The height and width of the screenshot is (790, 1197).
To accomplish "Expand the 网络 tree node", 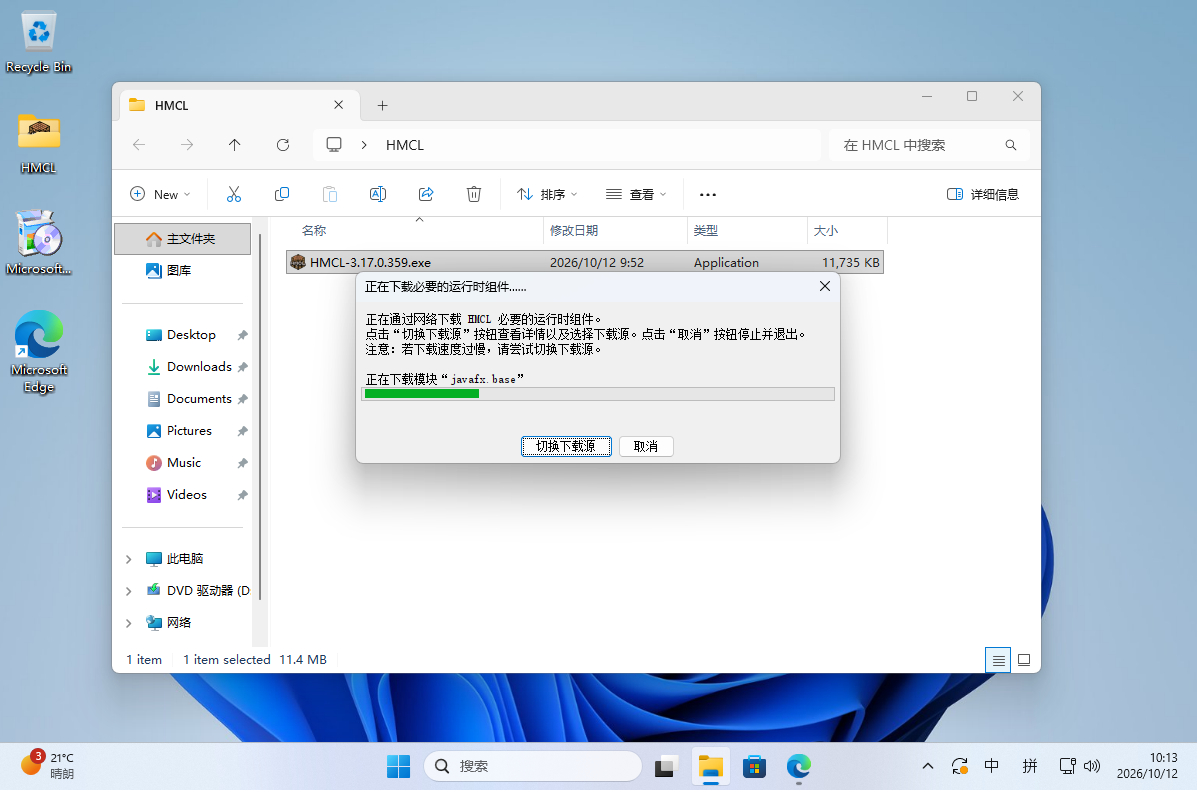I will 128,623.
